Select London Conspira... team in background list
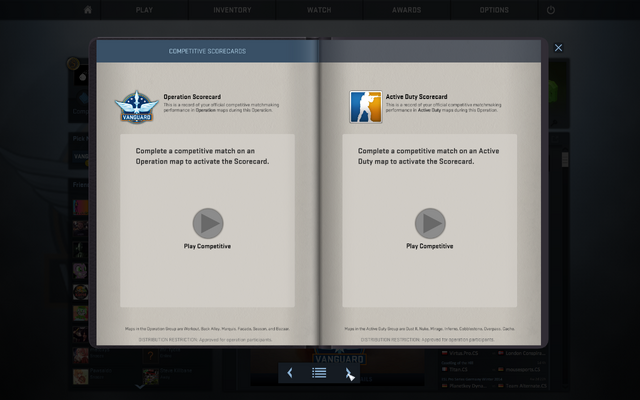This screenshot has width=640, height=400. tap(522, 353)
